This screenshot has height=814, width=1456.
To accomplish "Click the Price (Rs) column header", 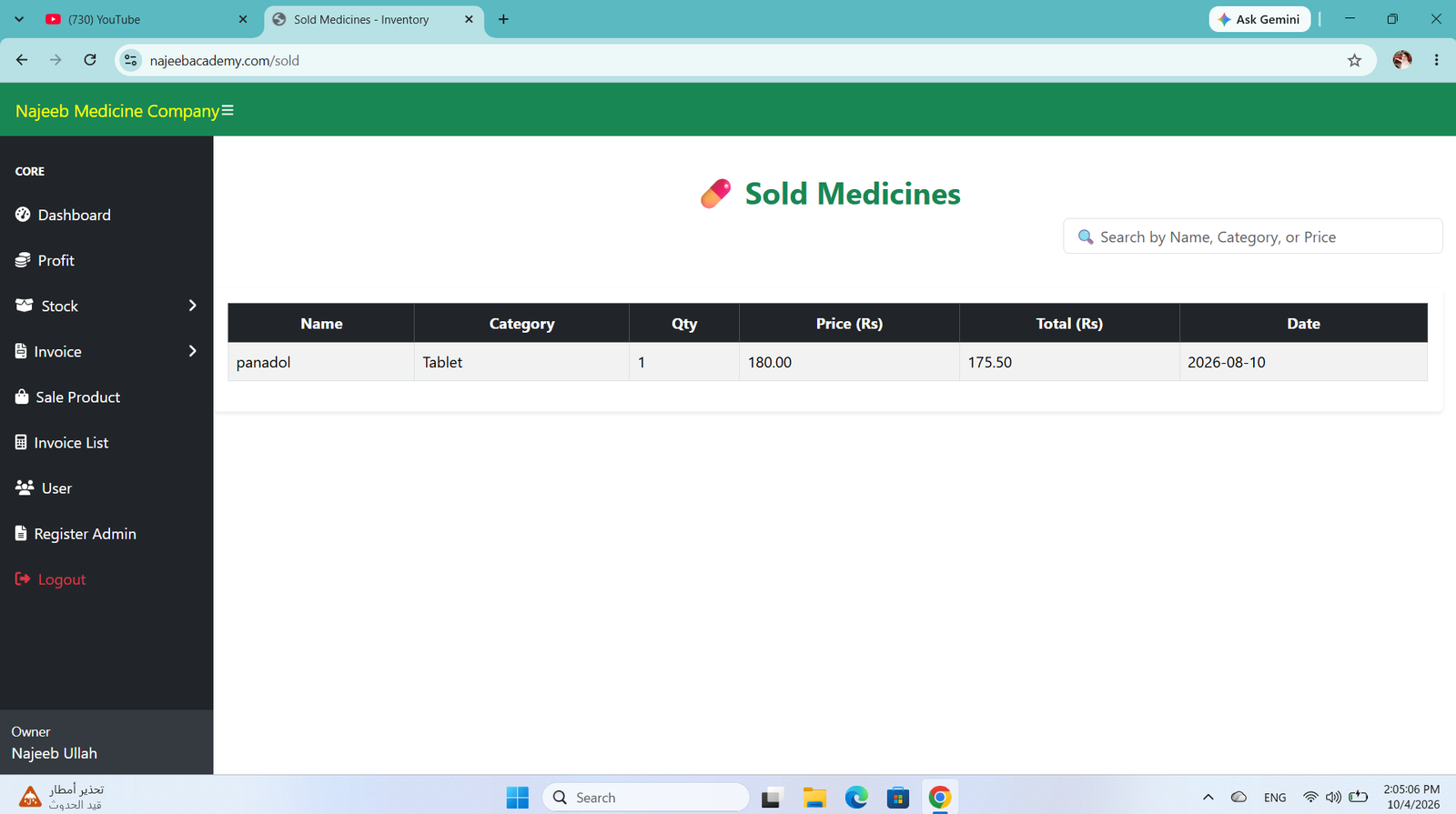I will [x=849, y=323].
